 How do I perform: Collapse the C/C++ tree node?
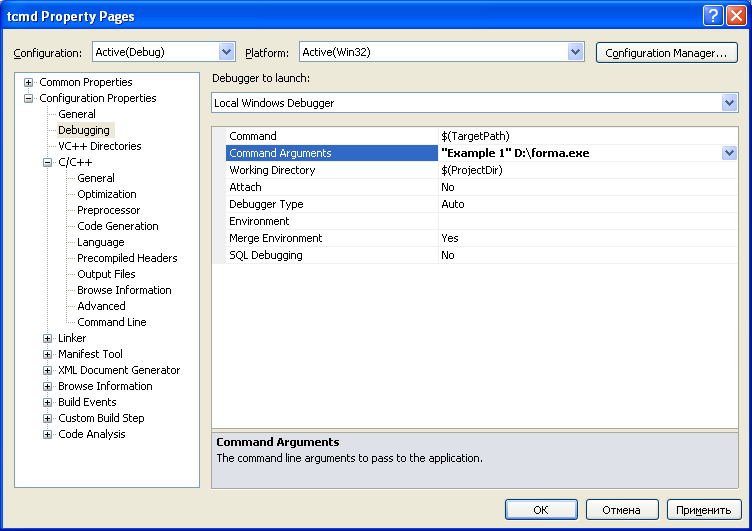(47, 162)
